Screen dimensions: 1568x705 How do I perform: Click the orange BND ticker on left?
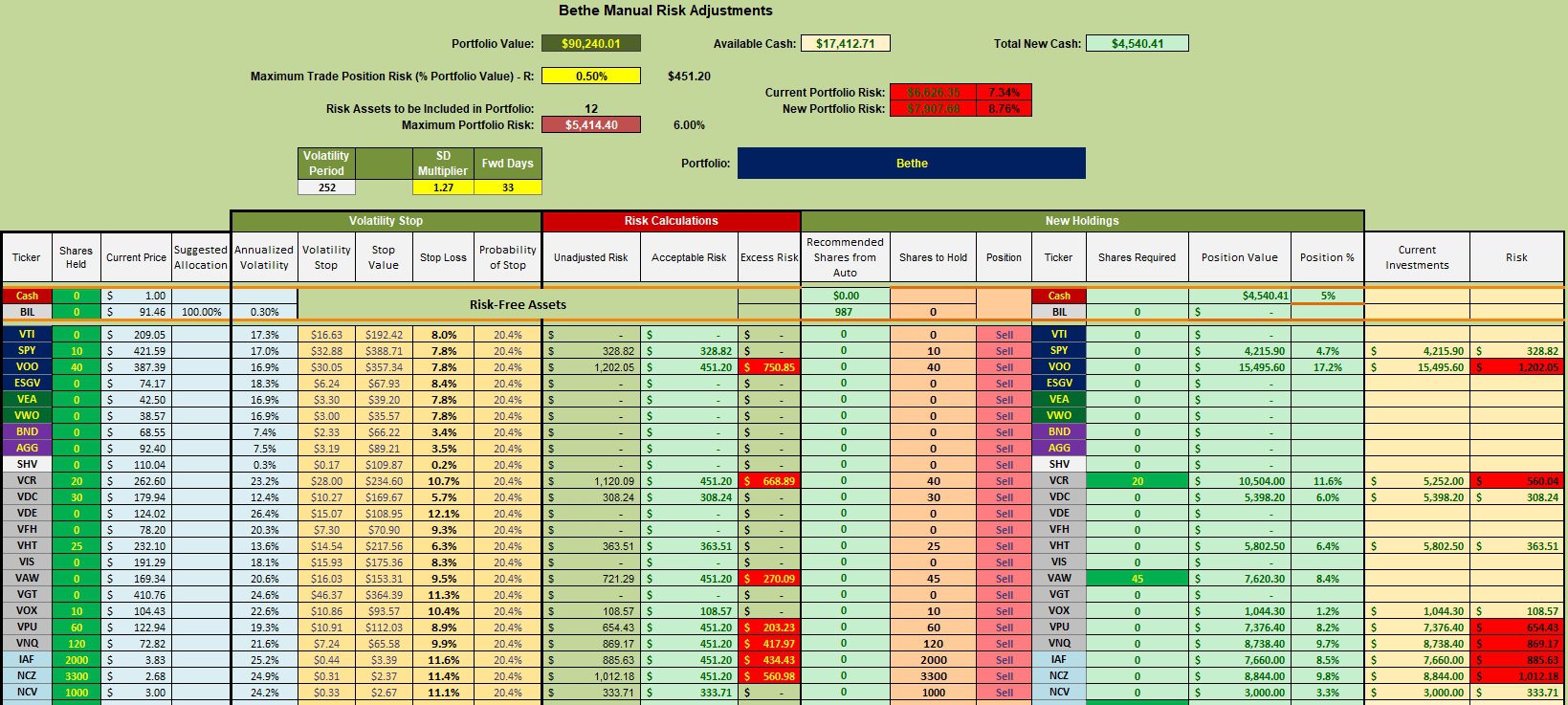(x=27, y=432)
